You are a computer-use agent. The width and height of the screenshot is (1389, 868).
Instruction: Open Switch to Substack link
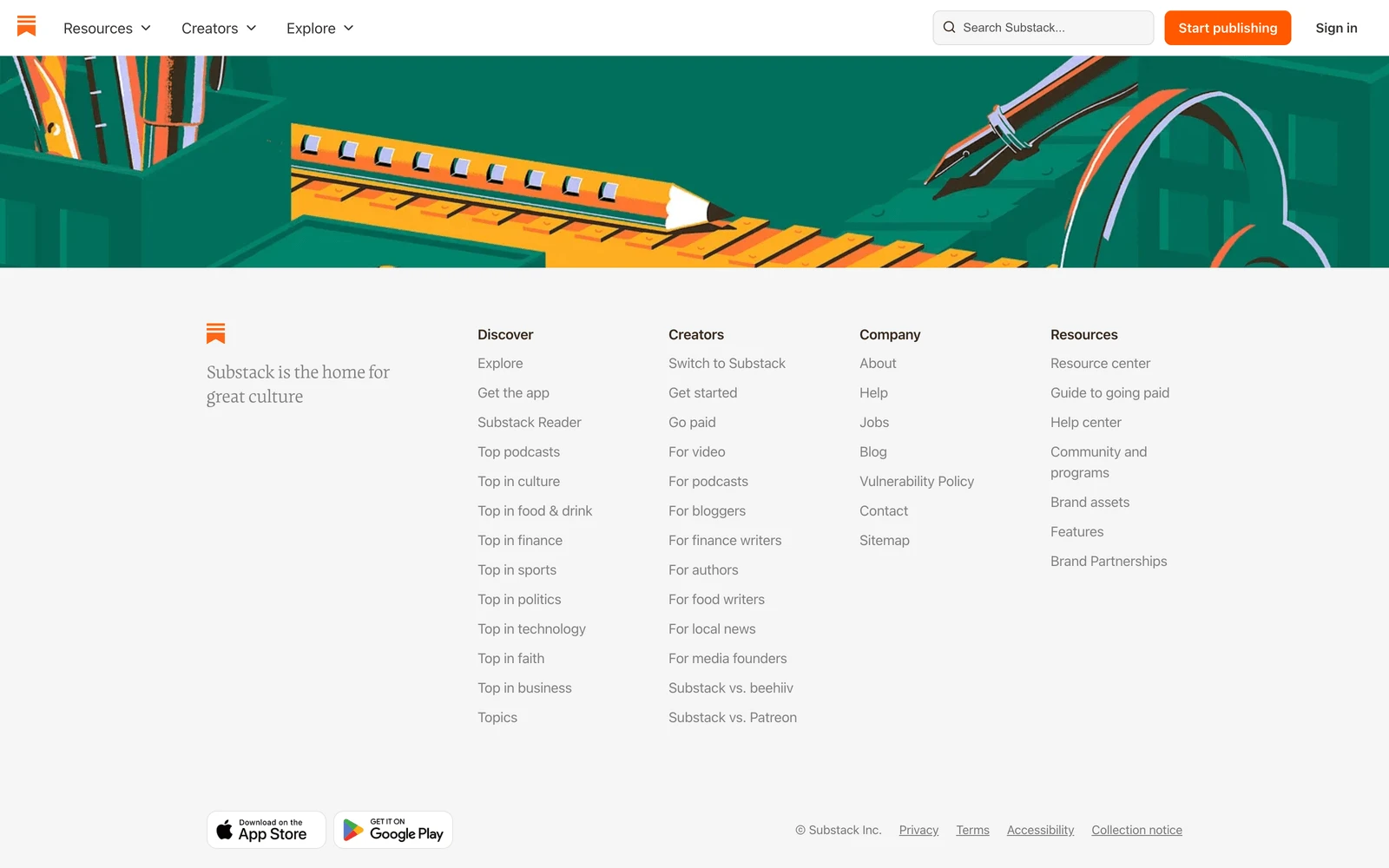[x=727, y=364]
